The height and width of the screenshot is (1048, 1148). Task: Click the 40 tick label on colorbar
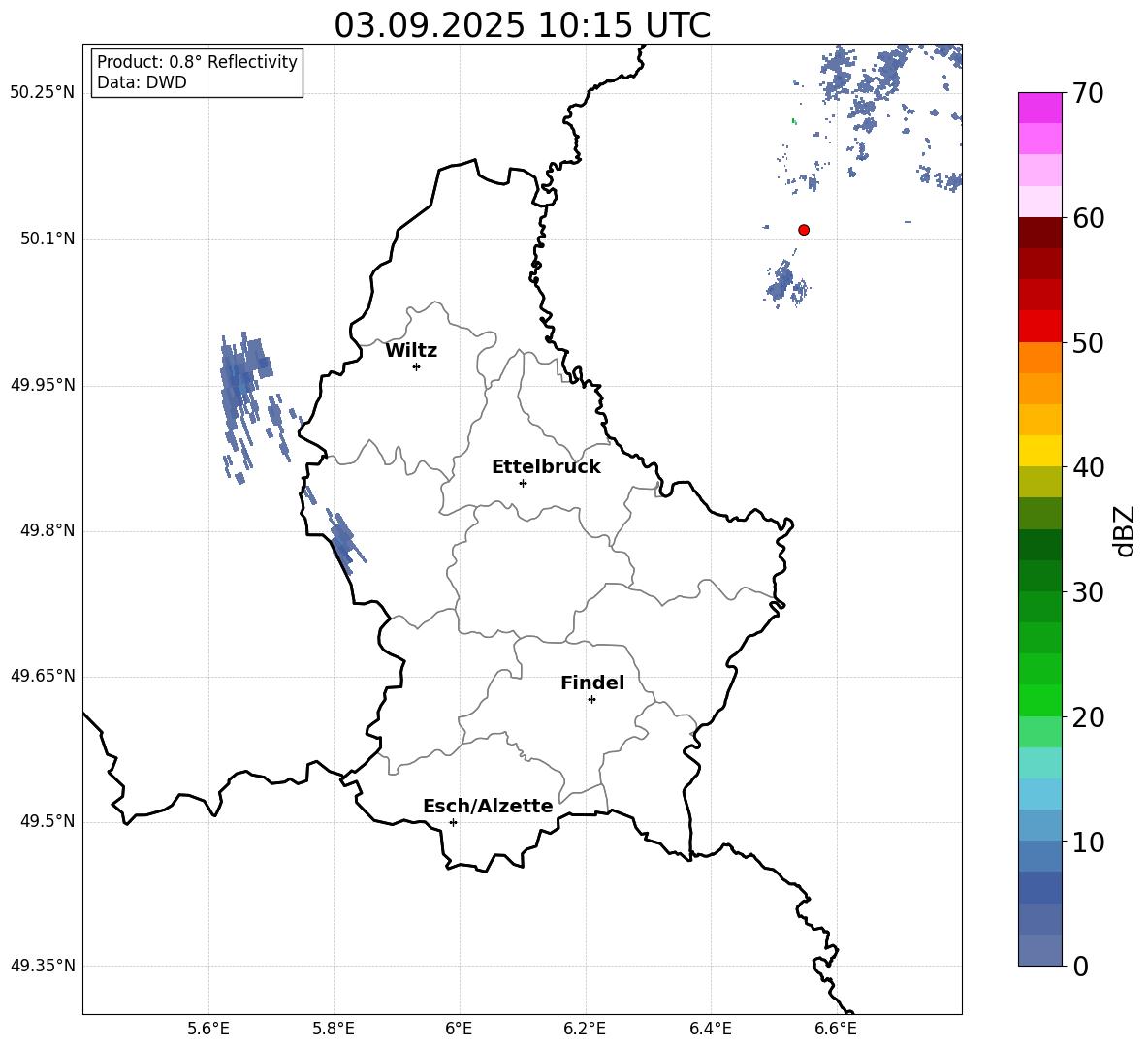1089,467
